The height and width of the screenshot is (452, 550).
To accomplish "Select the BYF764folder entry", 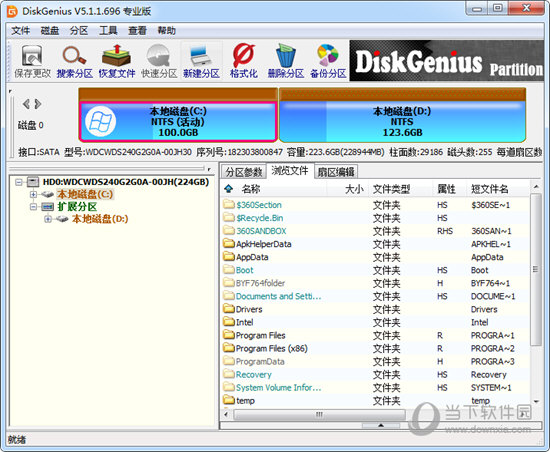I will [x=260, y=283].
